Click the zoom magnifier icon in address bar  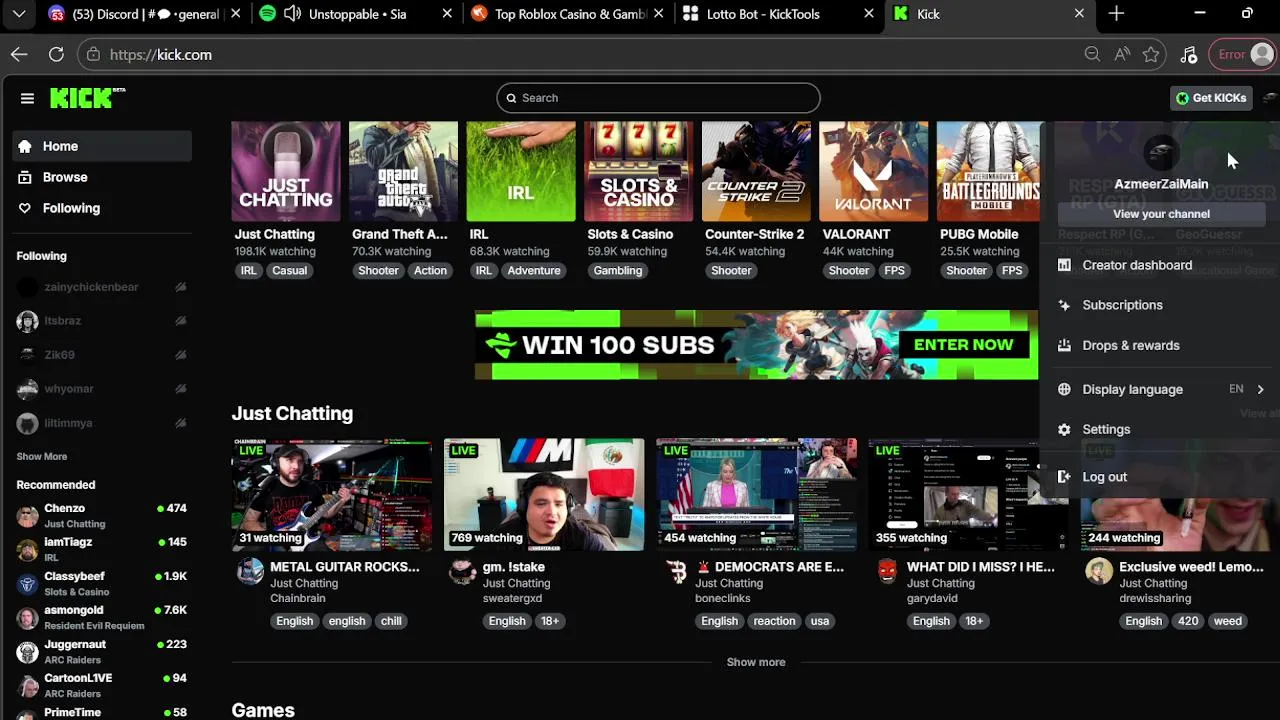tap(1092, 55)
